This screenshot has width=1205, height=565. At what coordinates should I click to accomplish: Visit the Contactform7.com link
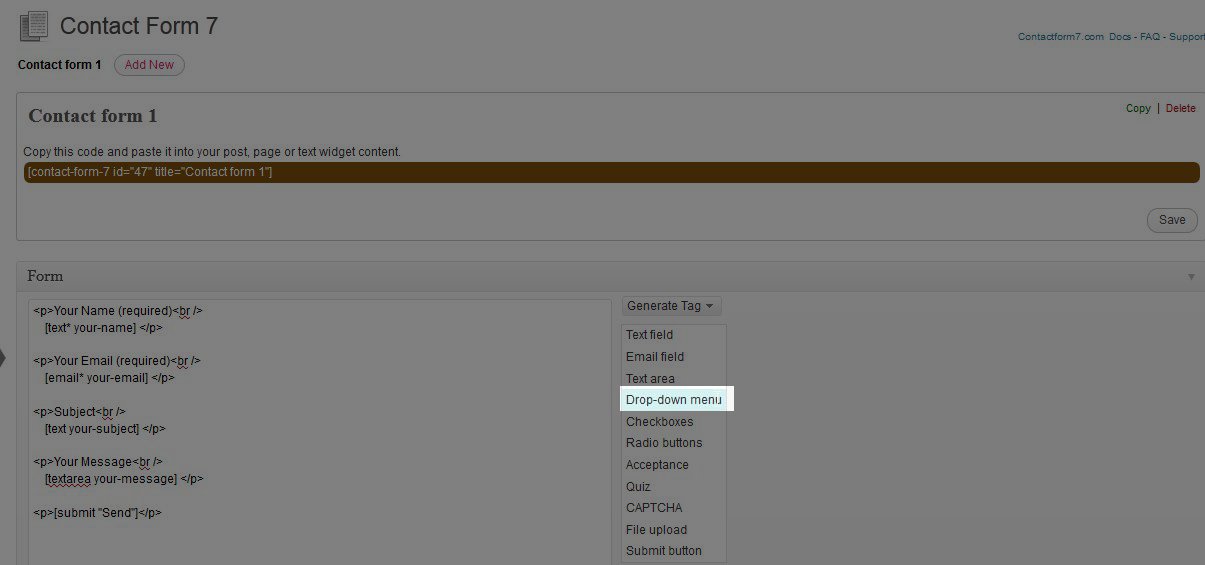[x=1060, y=37]
